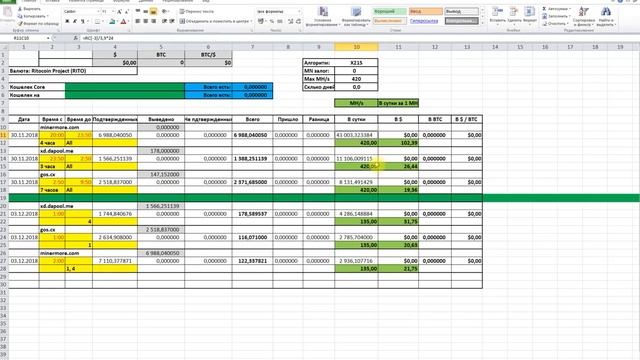This screenshot has height=360, width=640.
Task: Open Find & Select binoculars menu
Action: 606,16
